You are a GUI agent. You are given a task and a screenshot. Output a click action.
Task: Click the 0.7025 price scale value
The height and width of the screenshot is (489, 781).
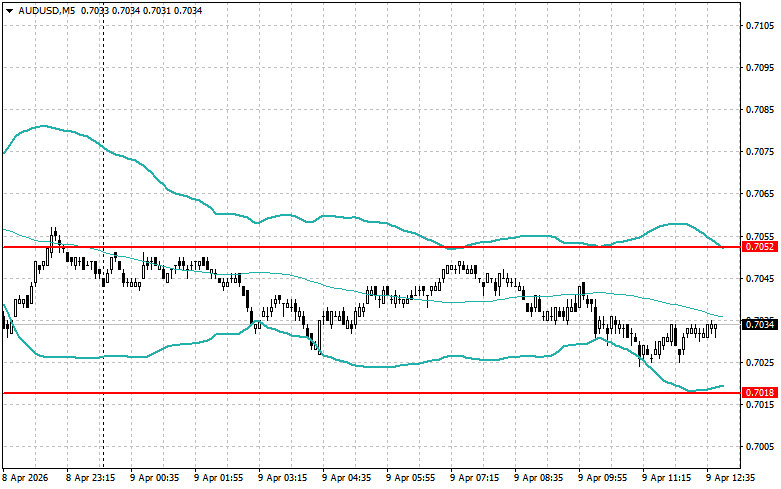(760, 362)
